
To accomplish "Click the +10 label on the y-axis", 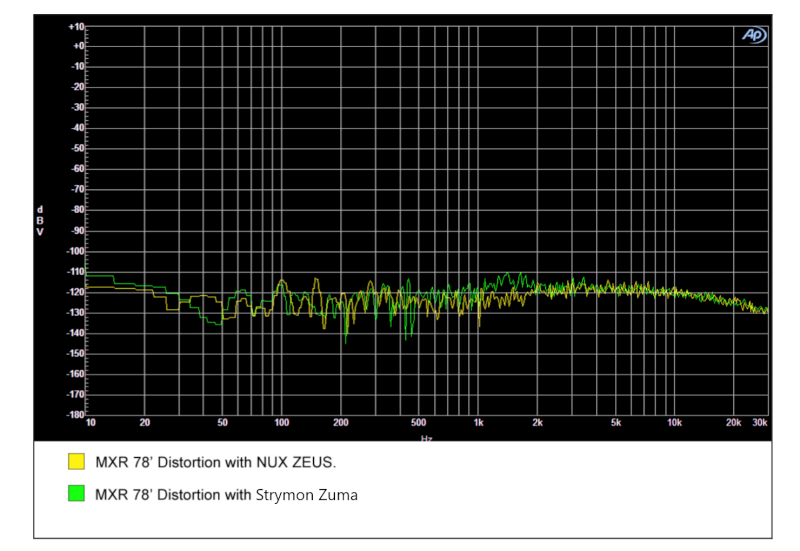I will 76,26.
